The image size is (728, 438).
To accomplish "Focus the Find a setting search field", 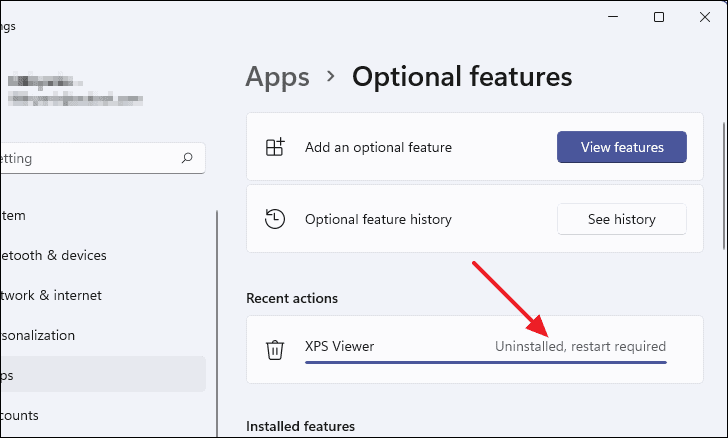I will tap(102, 158).
